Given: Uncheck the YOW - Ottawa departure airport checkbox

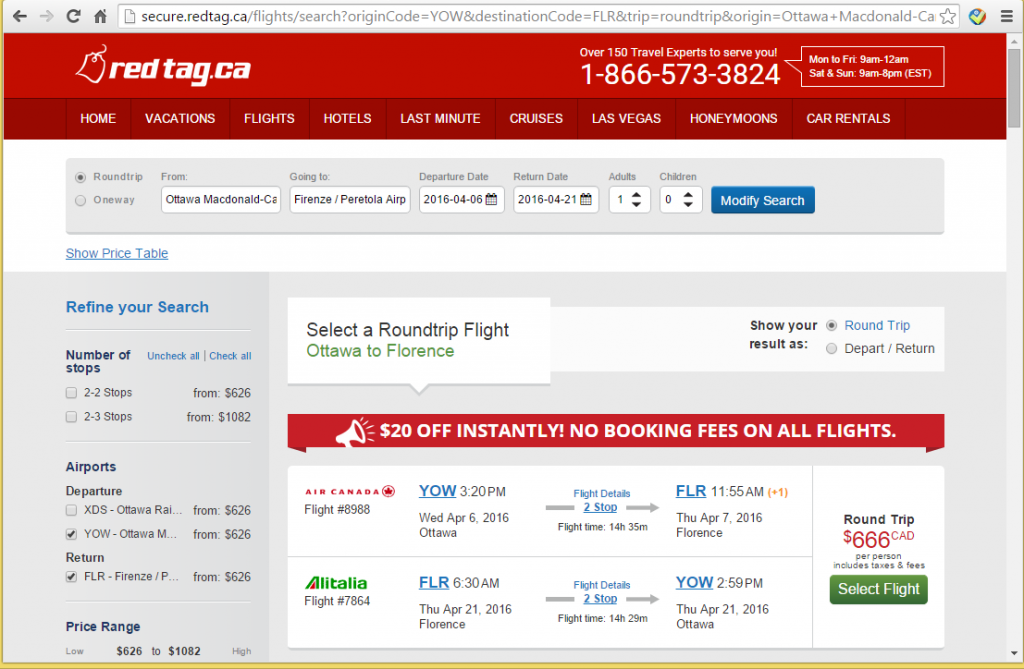Looking at the screenshot, I should coord(71,534).
